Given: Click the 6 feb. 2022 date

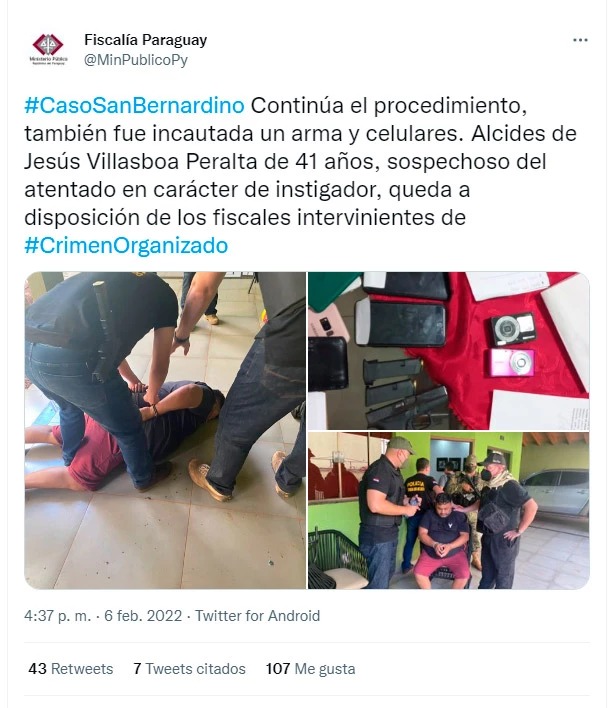Looking at the screenshot, I should pyautogui.click(x=143, y=615).
